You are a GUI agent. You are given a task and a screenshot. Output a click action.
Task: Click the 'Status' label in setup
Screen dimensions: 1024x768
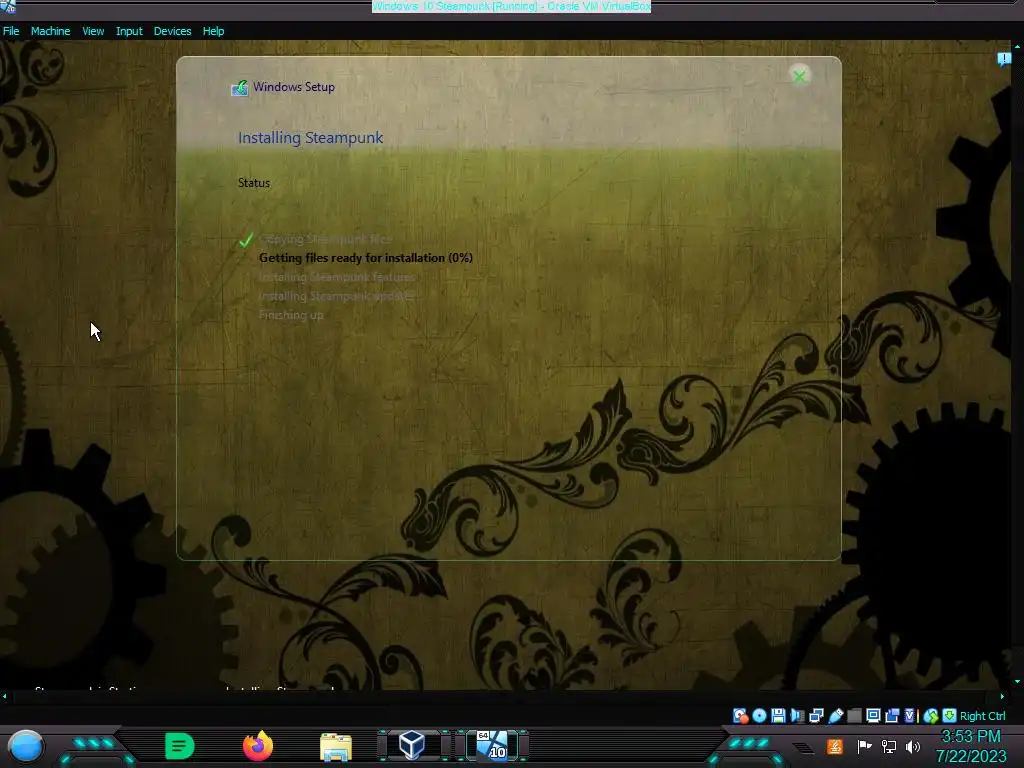254,183
